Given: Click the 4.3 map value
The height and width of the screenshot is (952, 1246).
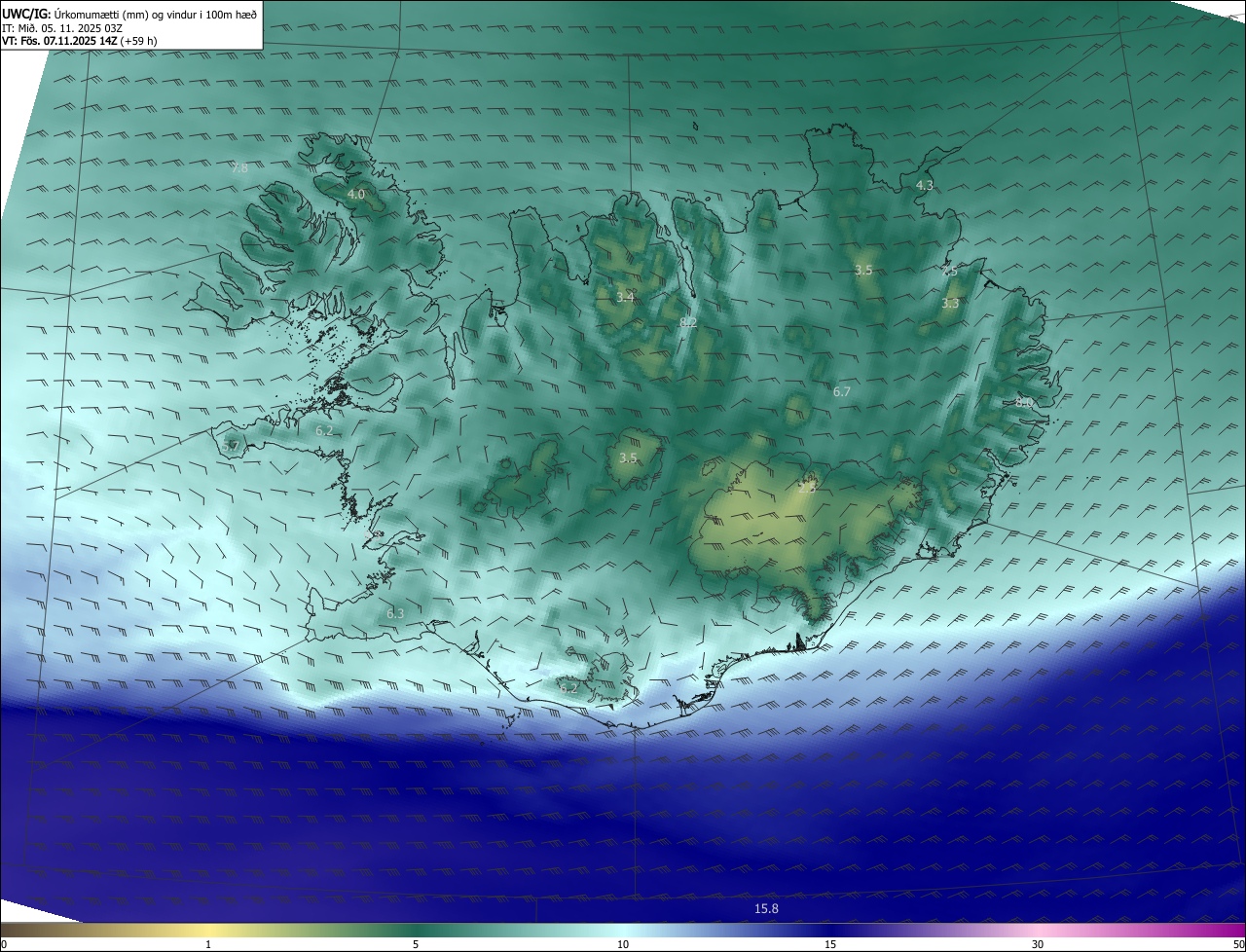Looking at the screenshot, I should pos(925,184).
